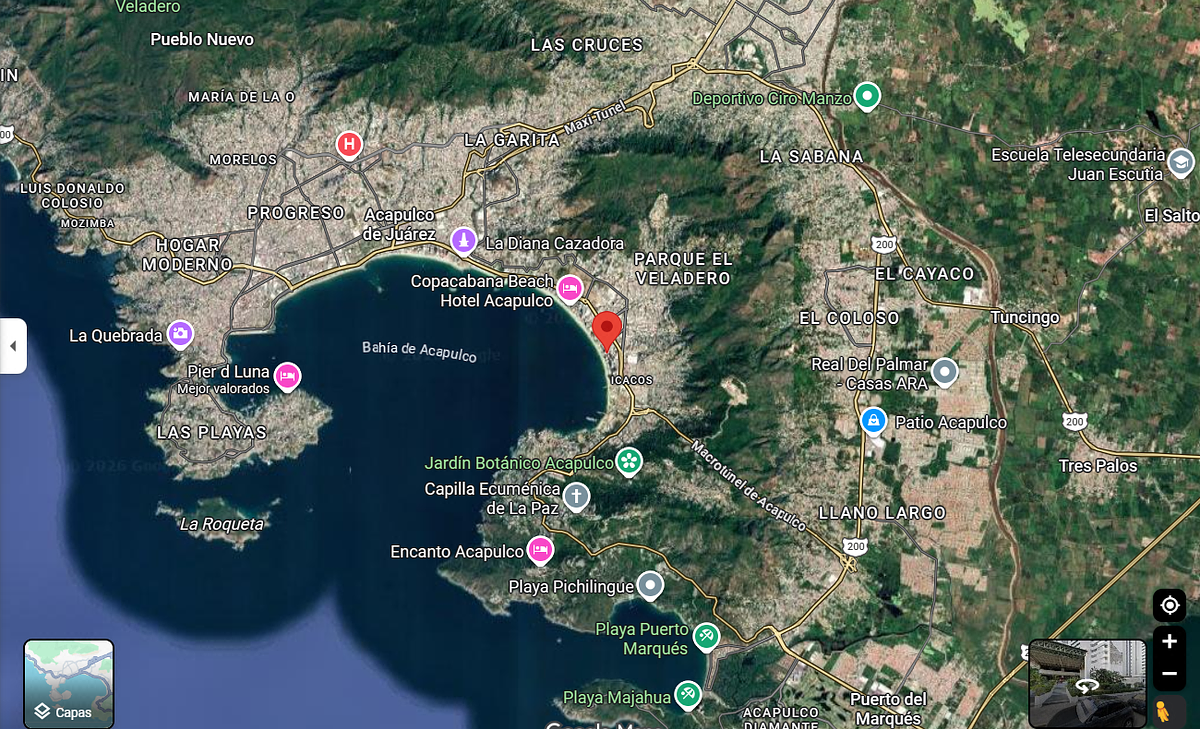Select the Puerto del Marqués label
Viewport: 1200px width, 729px height.
(x=889, y=709)
